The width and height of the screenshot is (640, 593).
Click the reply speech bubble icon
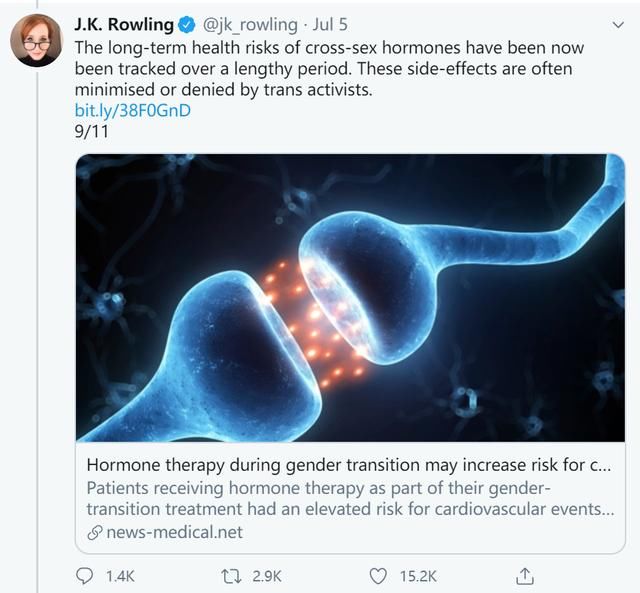pos(85,576)
